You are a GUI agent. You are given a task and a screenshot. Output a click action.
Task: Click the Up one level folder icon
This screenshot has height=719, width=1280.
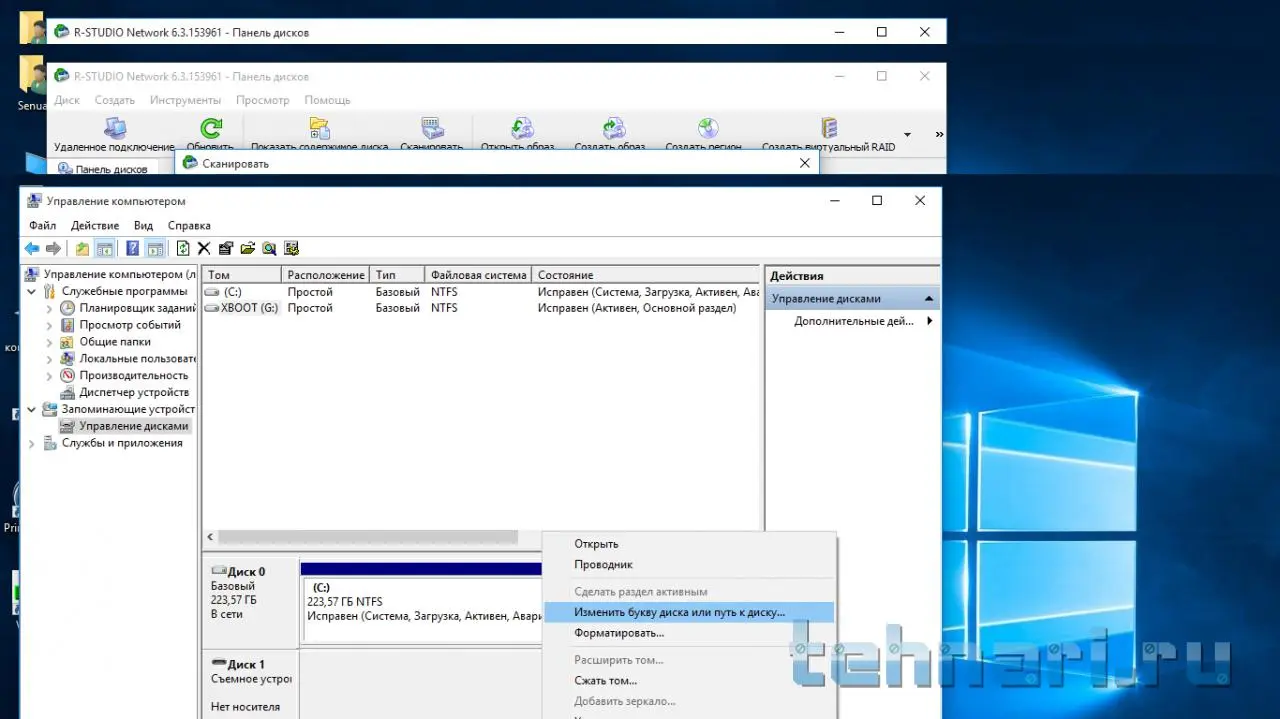click(82, 249)
